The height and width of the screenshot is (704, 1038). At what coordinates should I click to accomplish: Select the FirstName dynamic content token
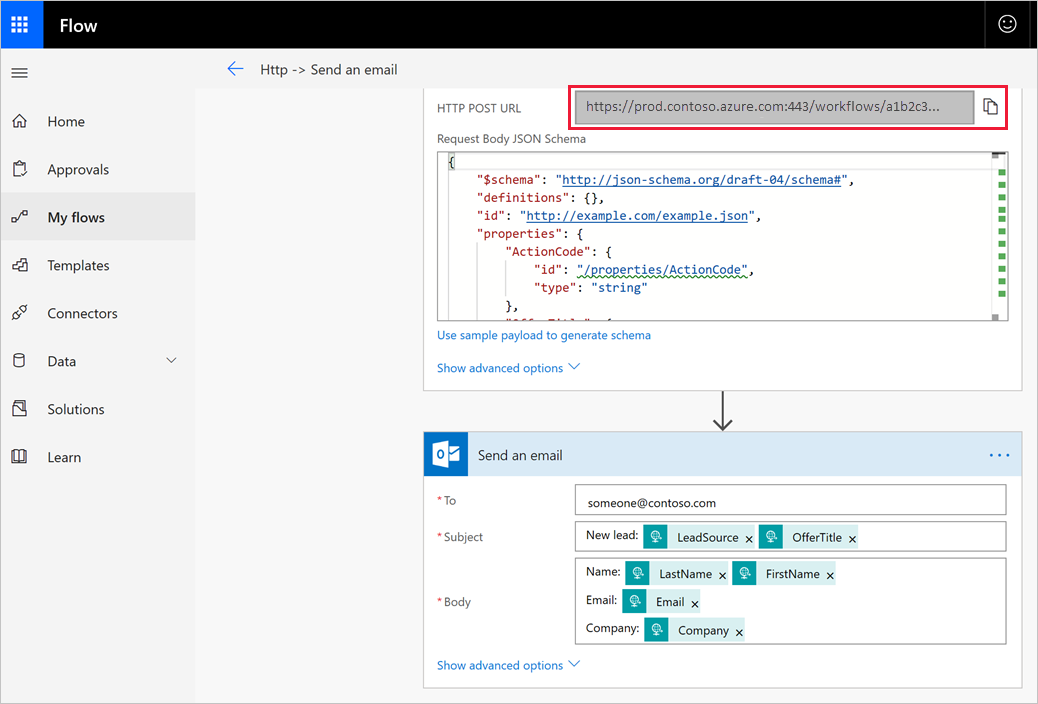pyautogui.click(x=784, y=574)
